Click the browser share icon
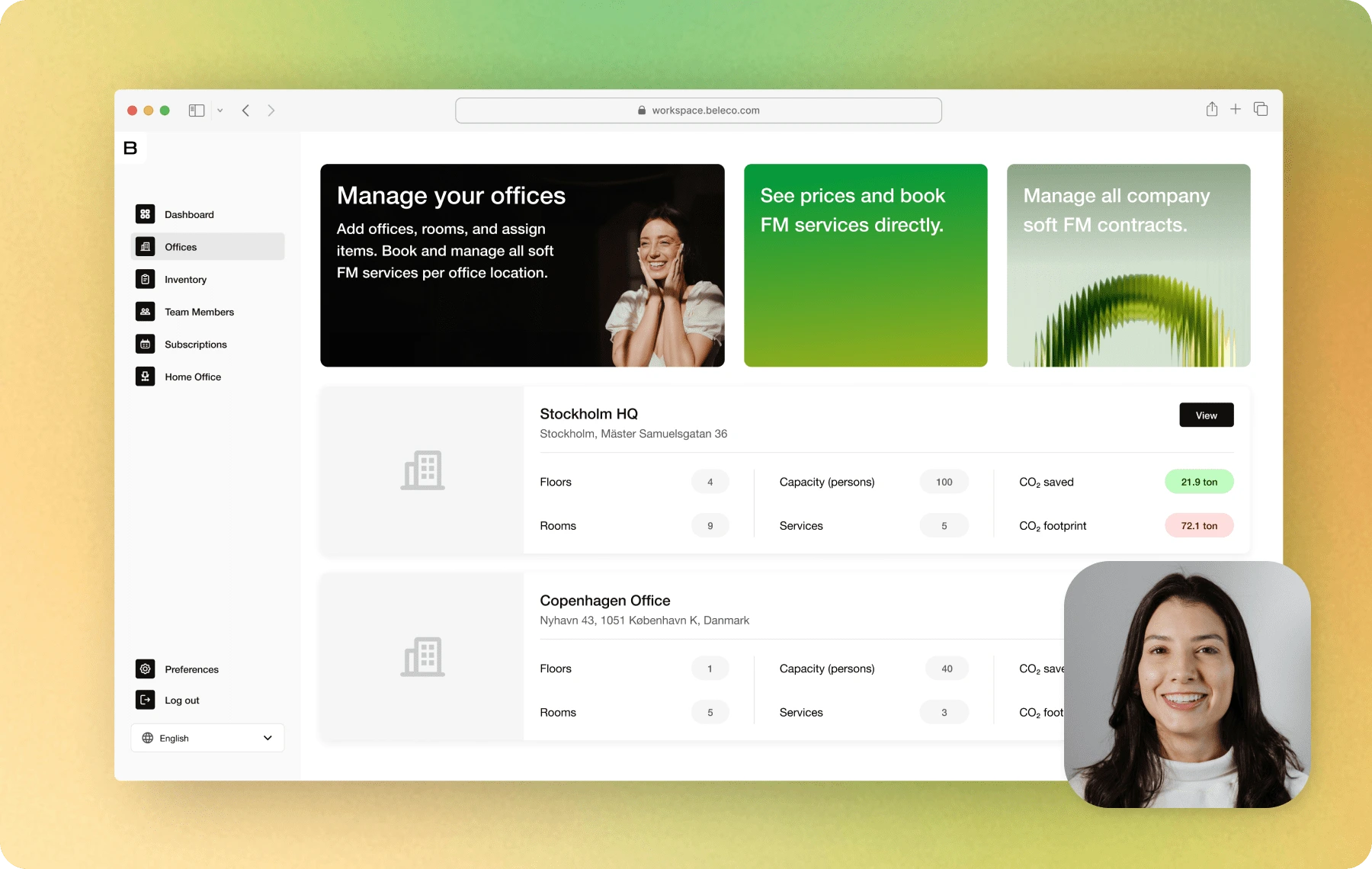The width and height of the screenshot is (1372, 869). [x=1212, y=109]
